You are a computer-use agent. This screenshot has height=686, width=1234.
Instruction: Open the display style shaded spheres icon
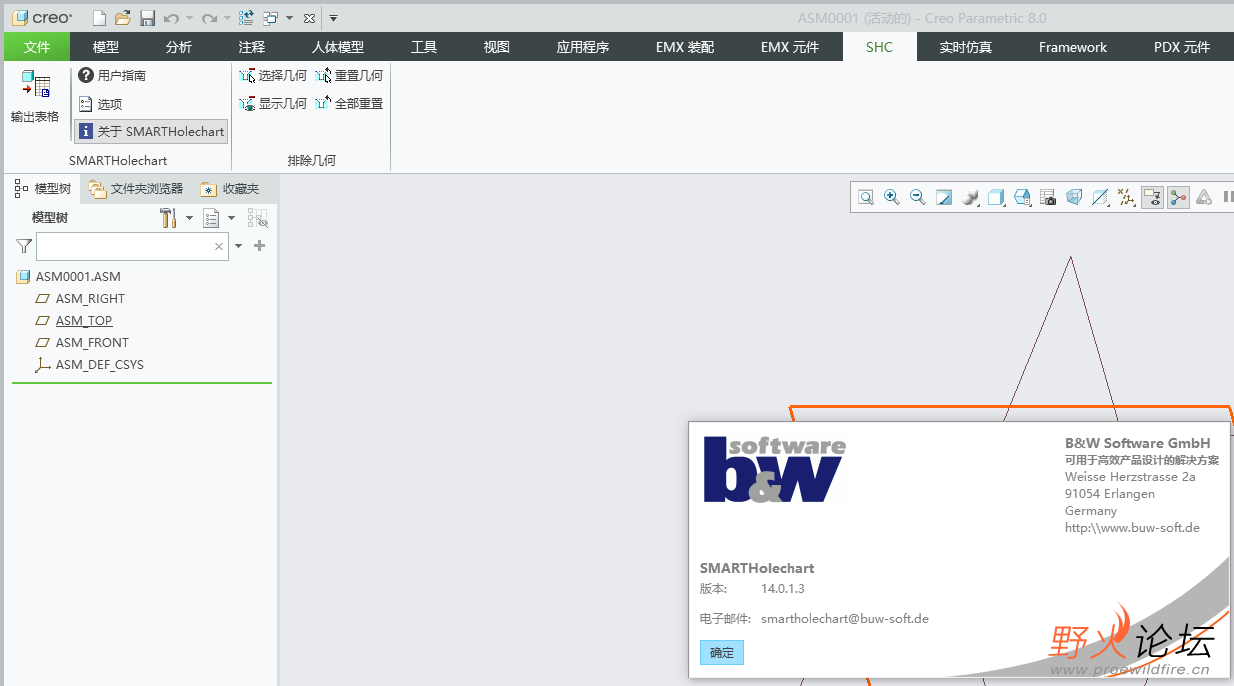click(x=970, y=197)
